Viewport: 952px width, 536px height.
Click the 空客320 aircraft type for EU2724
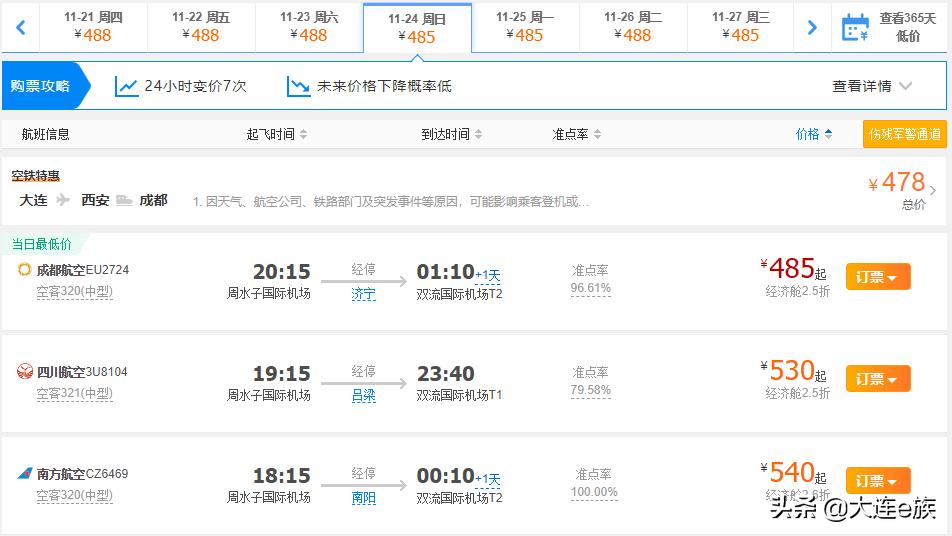[x=74, y=291]
